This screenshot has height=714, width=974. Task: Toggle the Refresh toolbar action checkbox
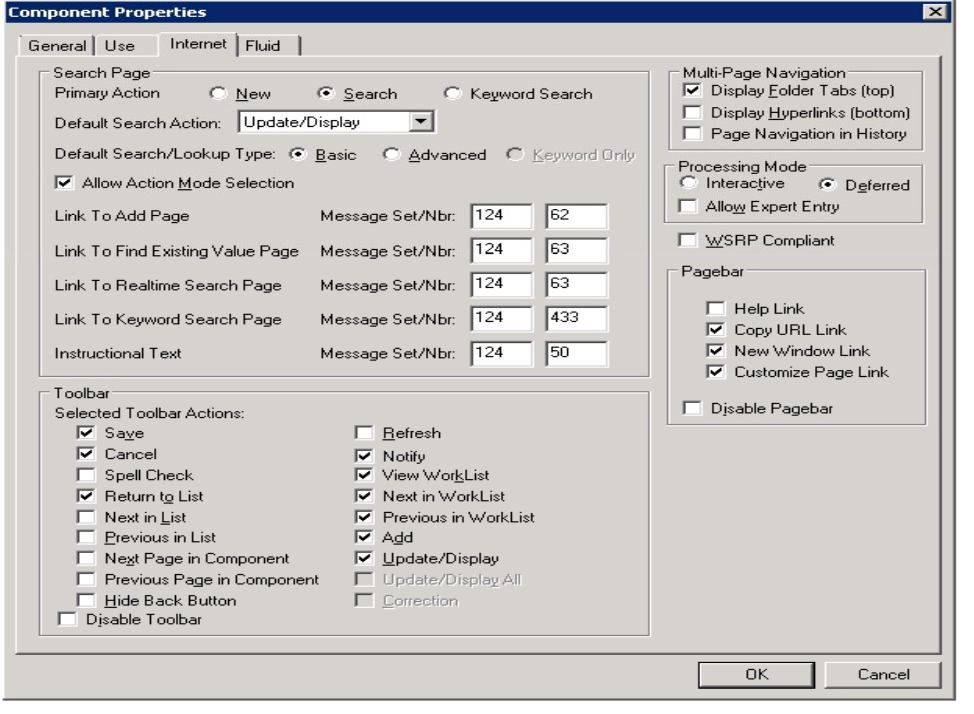(365, 433)
